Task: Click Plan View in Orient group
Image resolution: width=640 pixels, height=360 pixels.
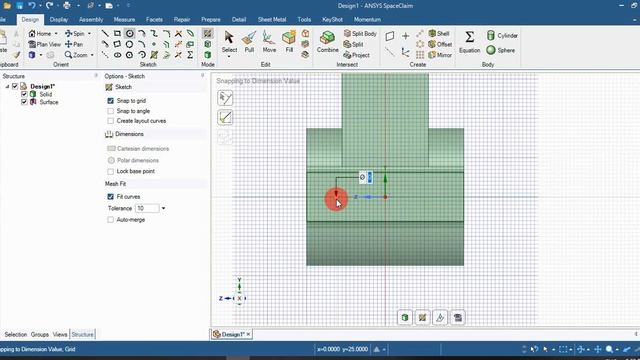Action: [44, 44]
